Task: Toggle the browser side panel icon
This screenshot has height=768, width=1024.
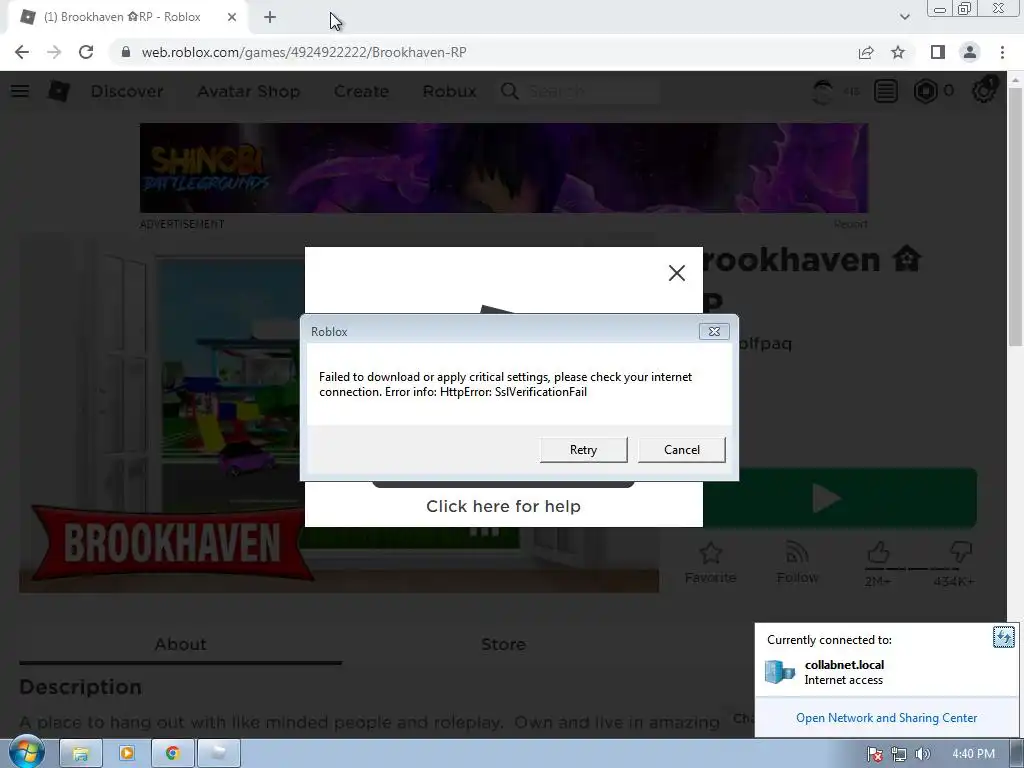Action: (938, 52)
